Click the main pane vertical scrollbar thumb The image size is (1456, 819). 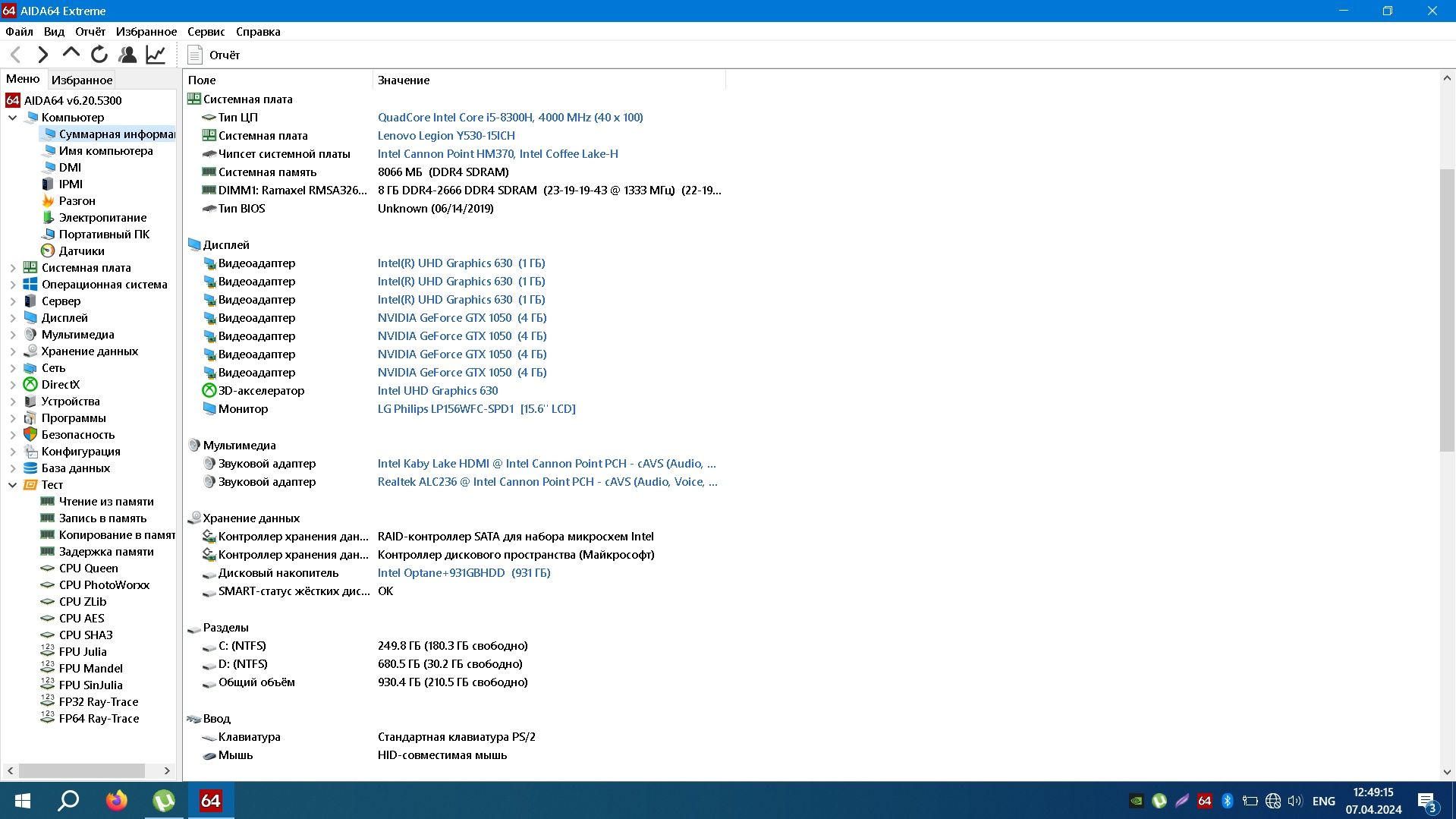pyautogui.click(x=1447, y=311)
